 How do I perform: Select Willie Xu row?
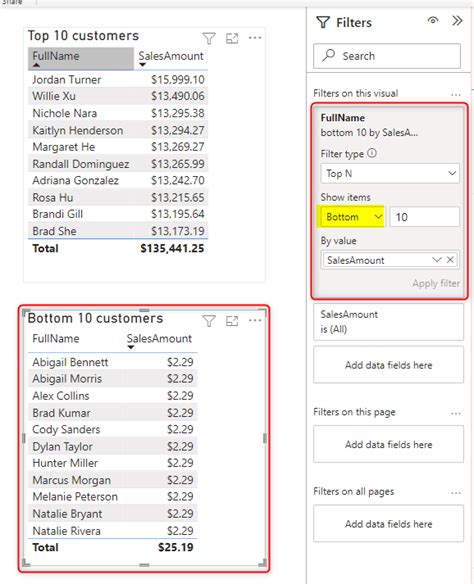[x=118, y=96]
